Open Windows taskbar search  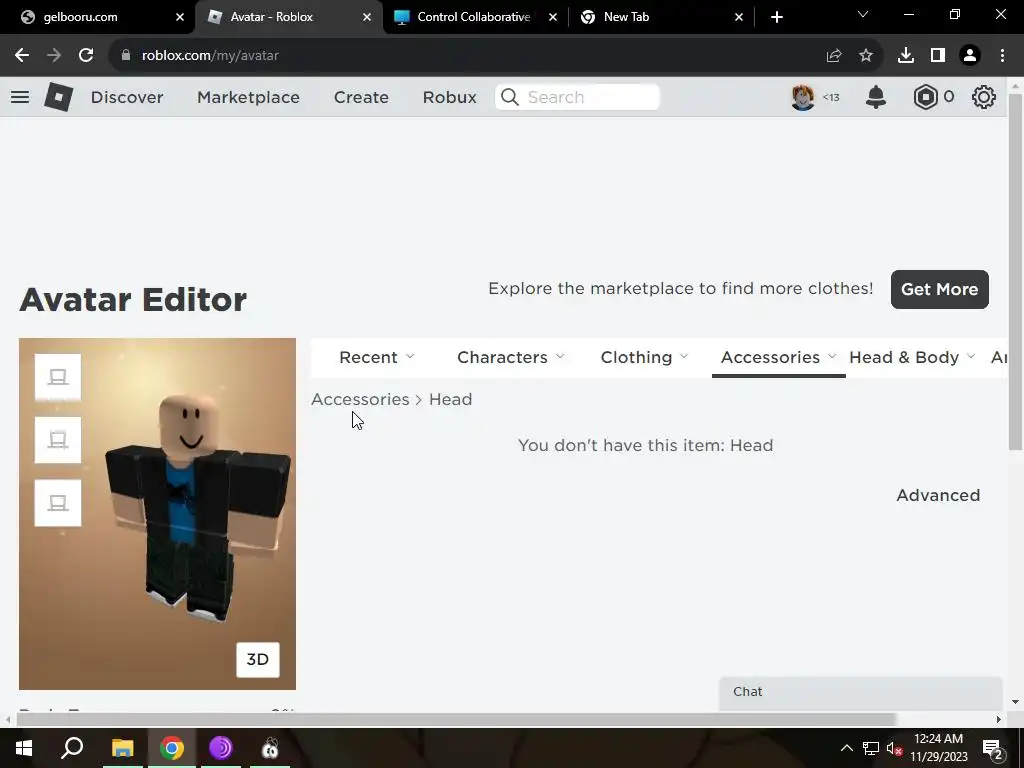point(72,748)
